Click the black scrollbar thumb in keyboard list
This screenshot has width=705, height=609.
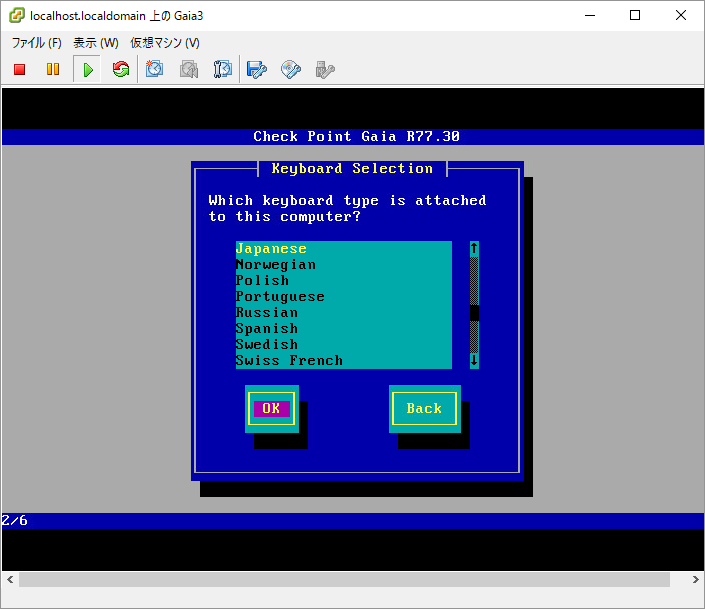pos(474,313)
